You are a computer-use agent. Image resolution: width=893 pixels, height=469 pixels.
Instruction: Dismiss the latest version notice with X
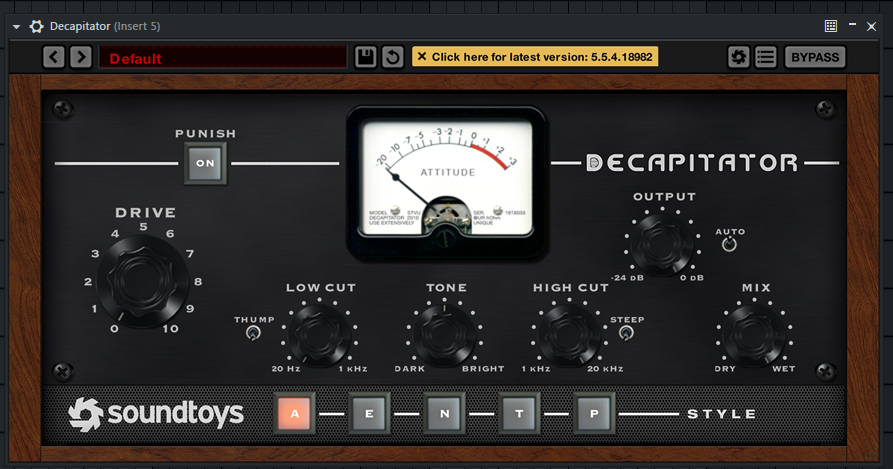point(422,56)
